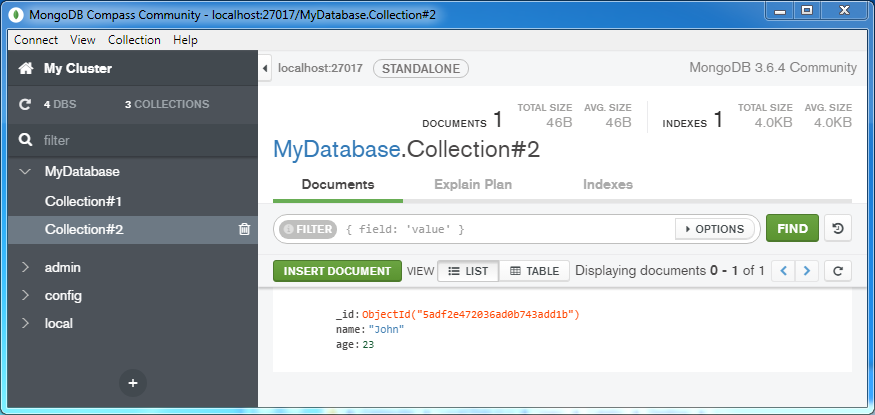
Task: Select Collection#2 in sidebar
Action: [84, 229]
